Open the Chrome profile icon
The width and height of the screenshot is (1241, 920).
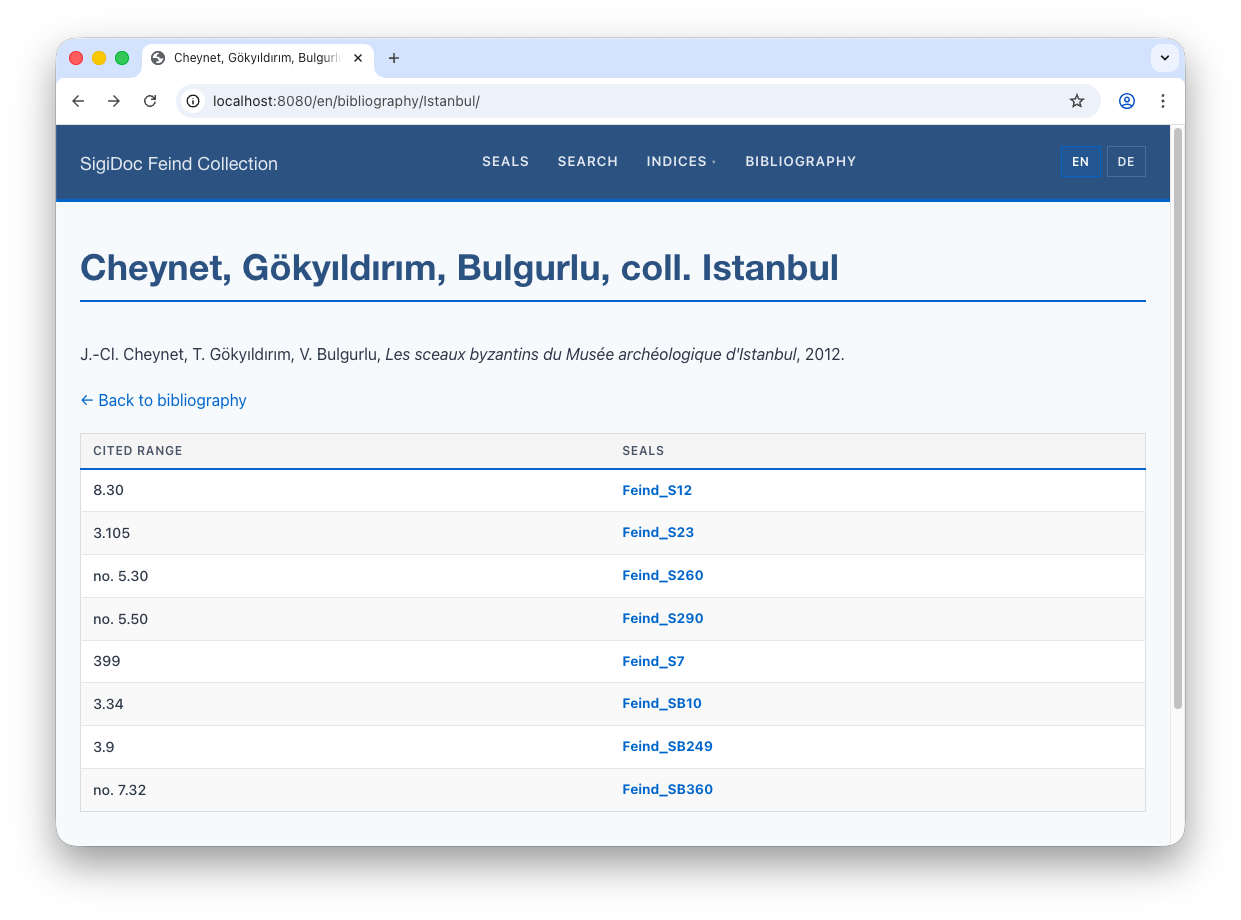click(x=1127, y=101)
